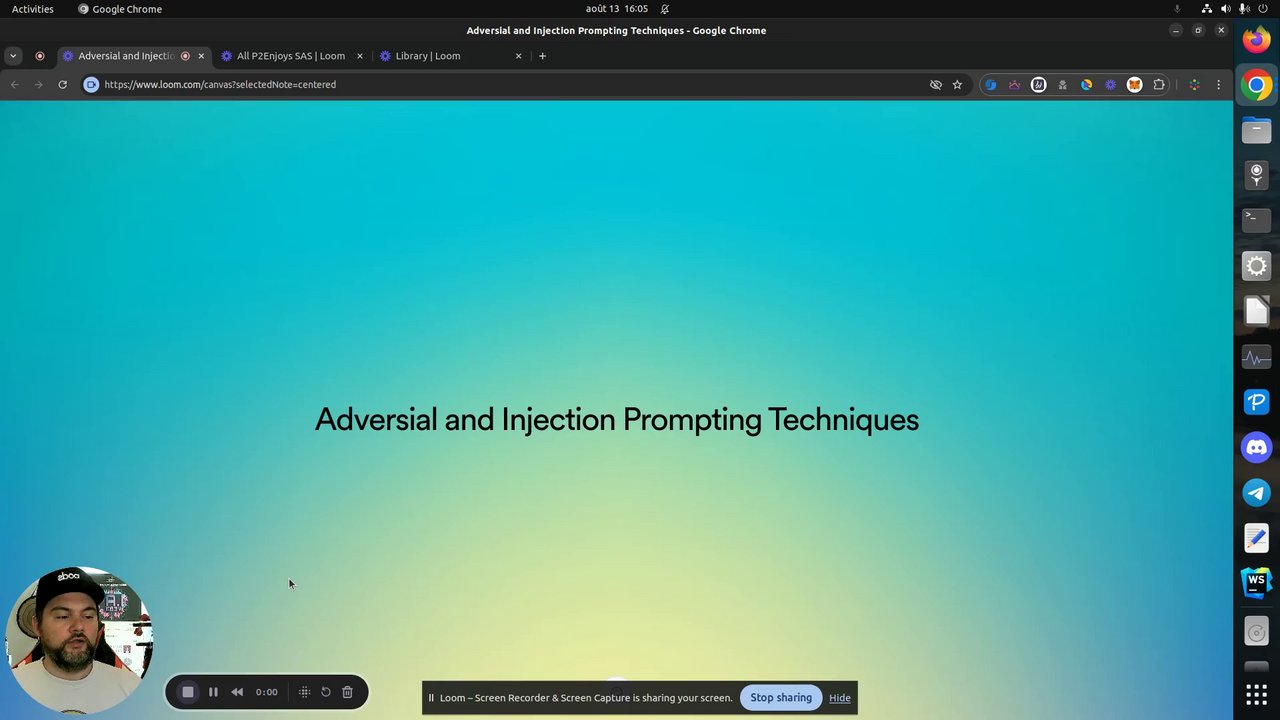The height and width of the screenshot is (720, 1280).
Task: Open Telegram from the dock
Action: coord(1257,493)
